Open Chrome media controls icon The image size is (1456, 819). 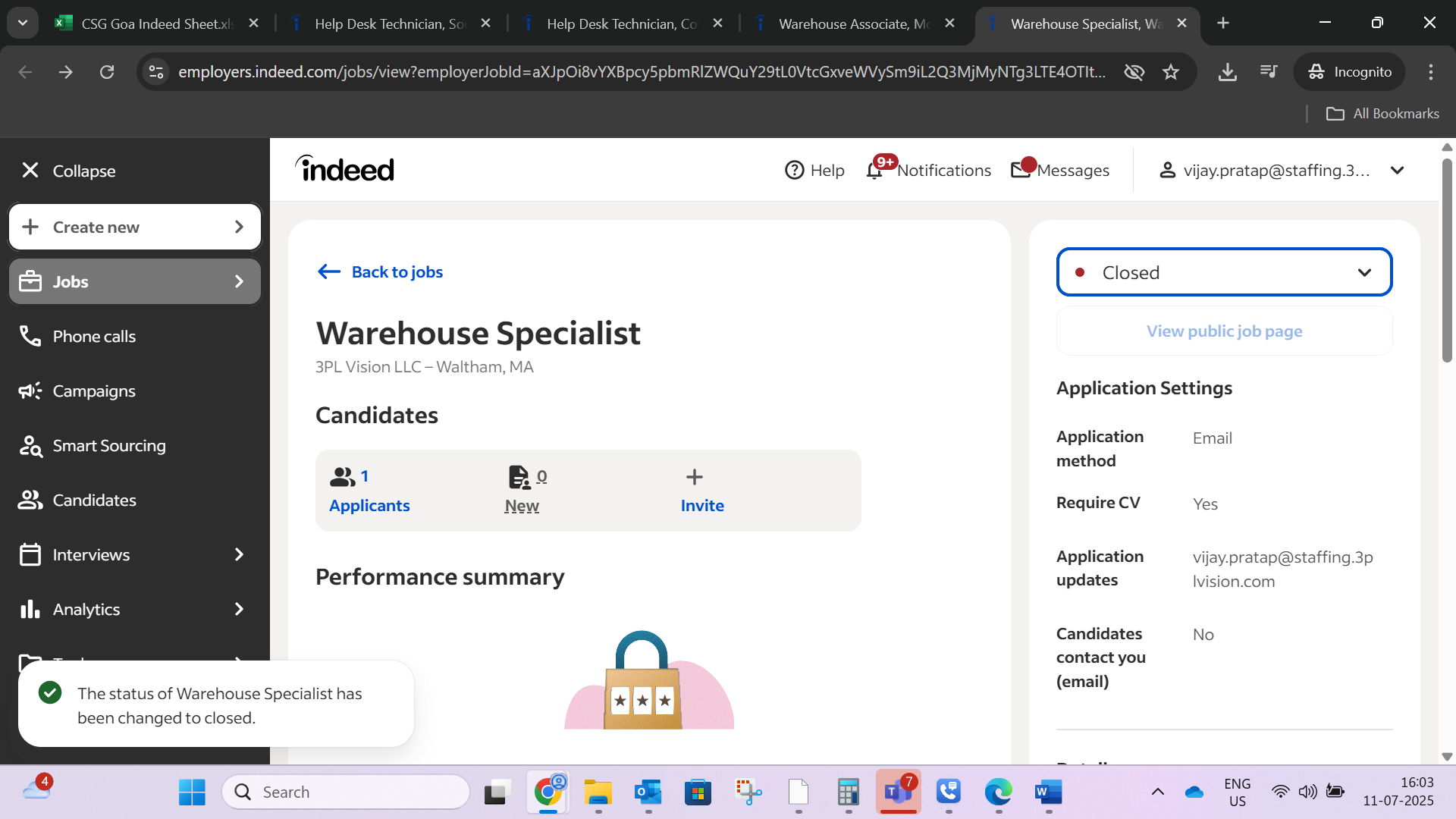(1269, 72)
